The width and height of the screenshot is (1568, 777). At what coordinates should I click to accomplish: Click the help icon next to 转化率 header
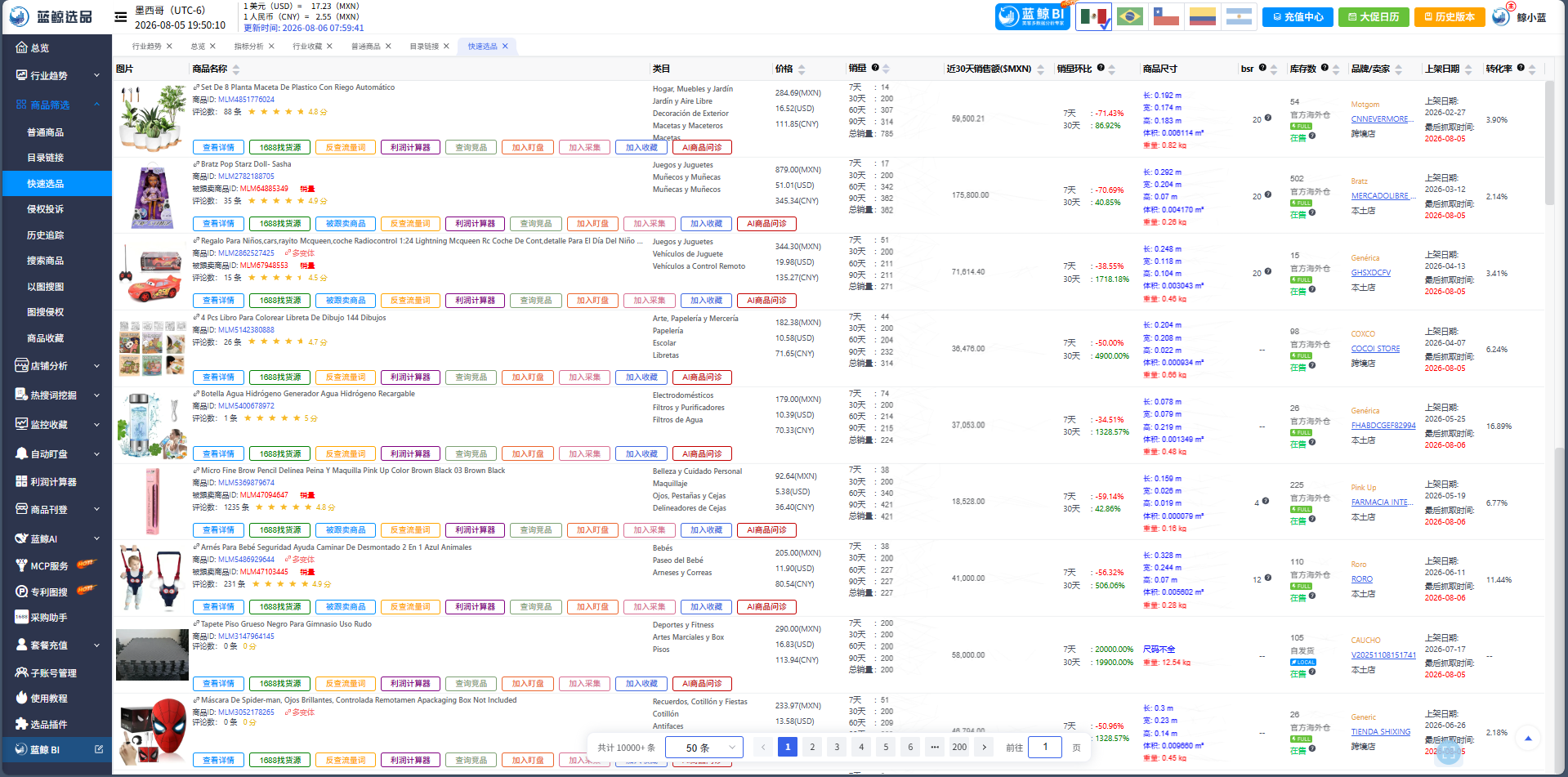pyautogui.click(x=1521, y=68)
